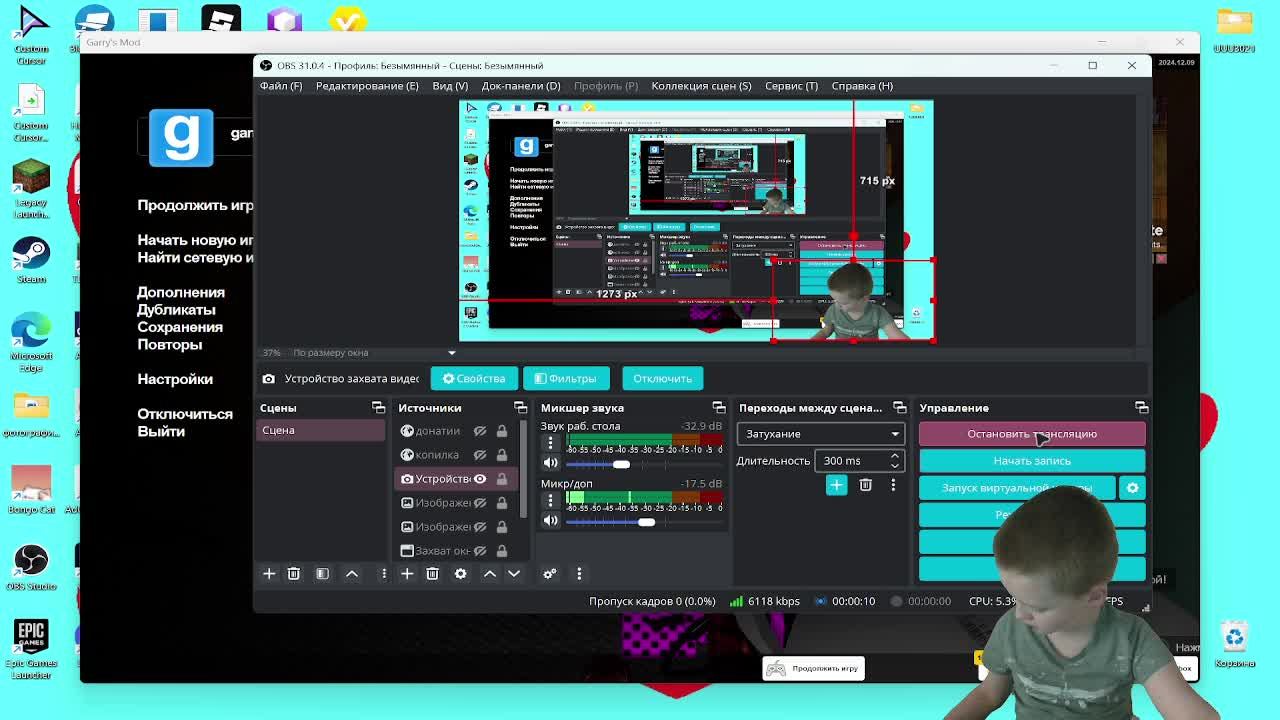The height and width of the screenshot is (720, 1280).
Task: Remove the selected scene with trash icon
Action: (x=294, y=573)
